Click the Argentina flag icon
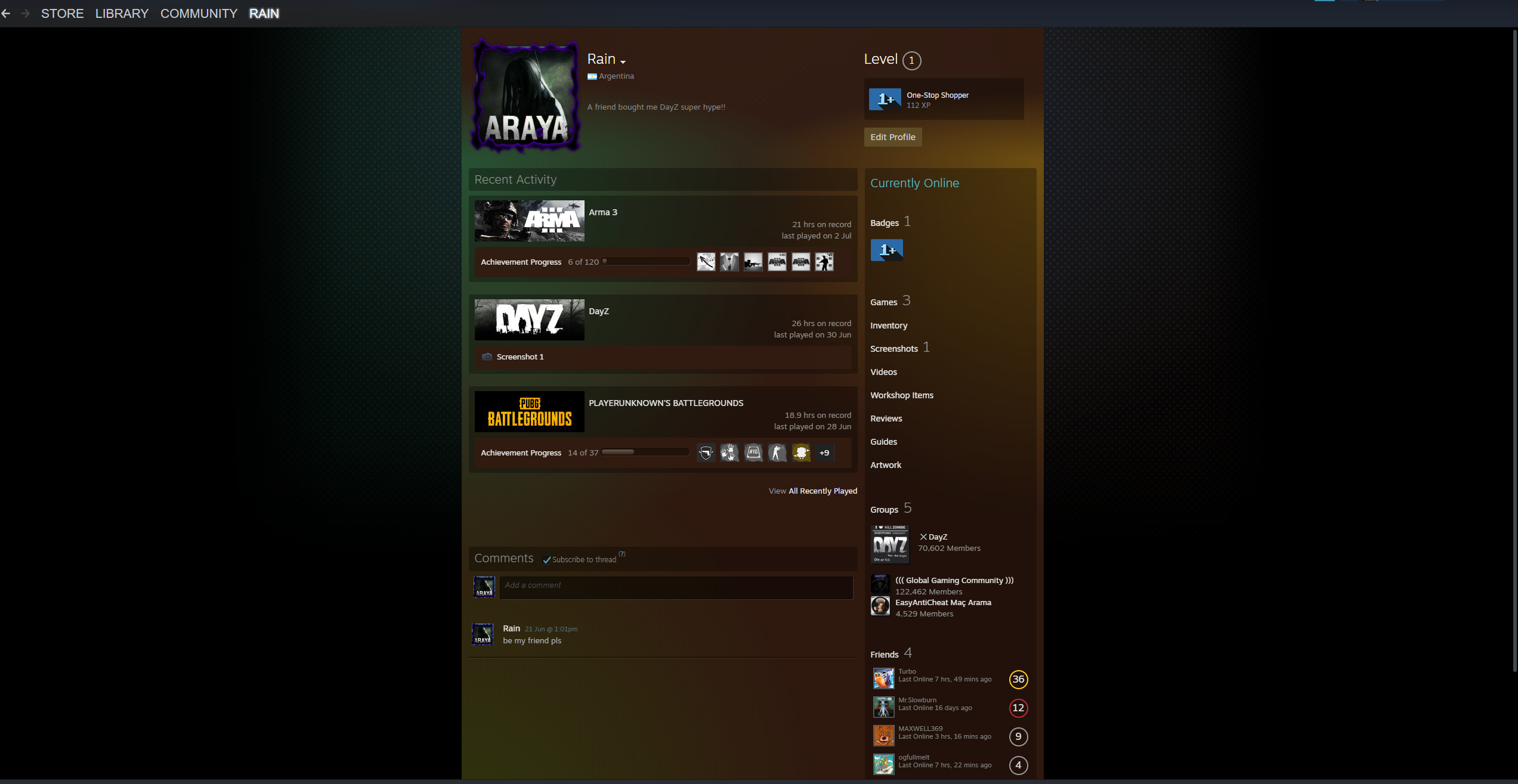 [x=592, y=76]
